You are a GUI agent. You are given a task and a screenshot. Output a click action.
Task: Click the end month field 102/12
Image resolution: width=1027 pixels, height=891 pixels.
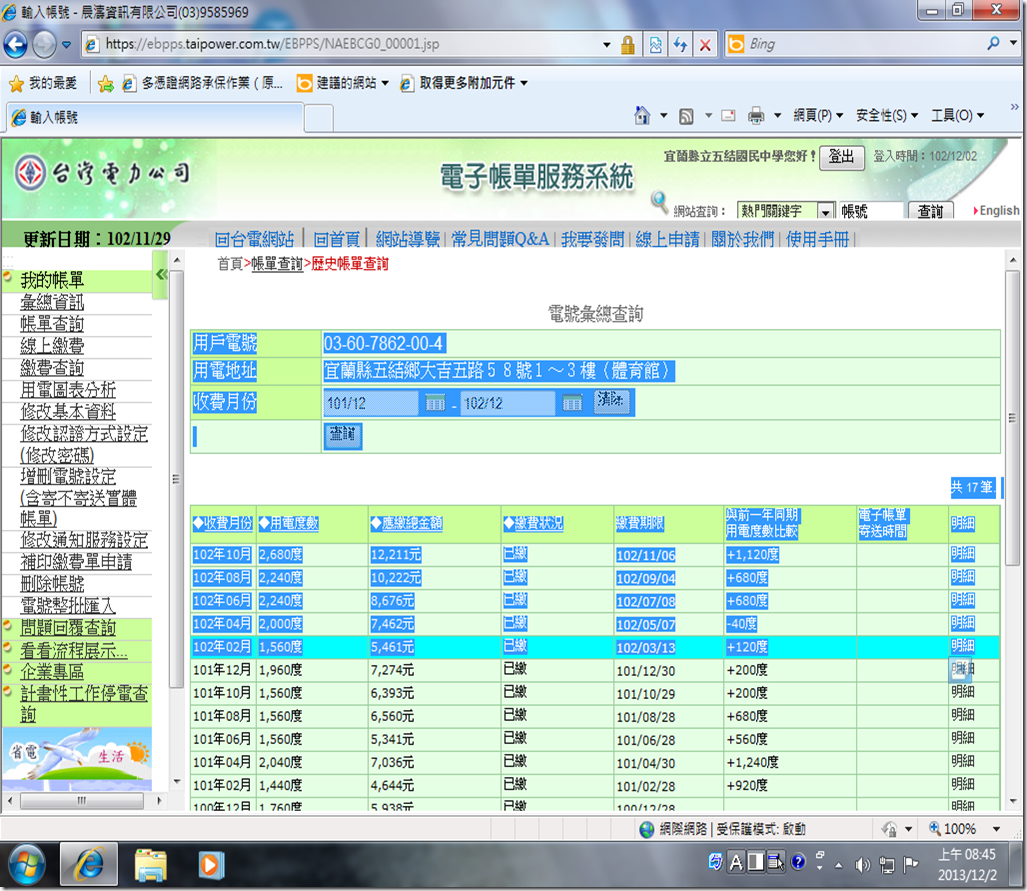(508, 403)
